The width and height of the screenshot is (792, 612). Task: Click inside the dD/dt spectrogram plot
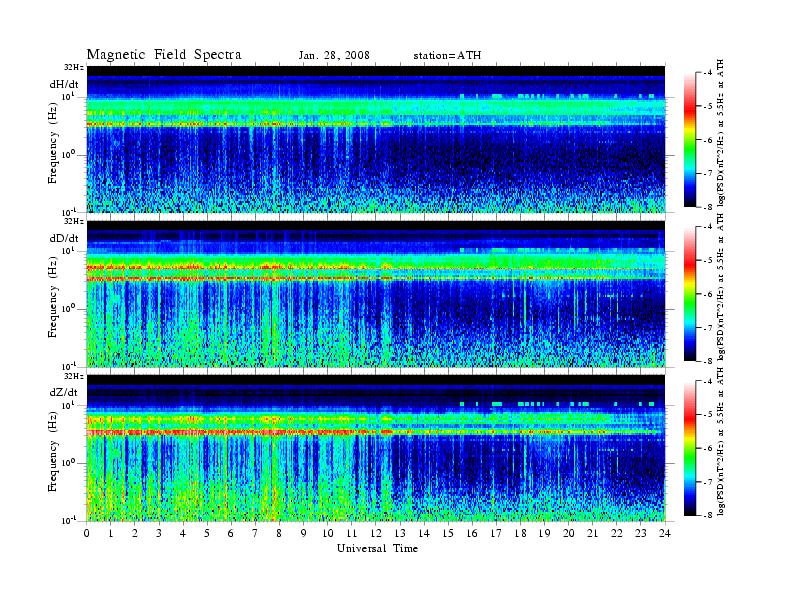[x=376, y=293]
